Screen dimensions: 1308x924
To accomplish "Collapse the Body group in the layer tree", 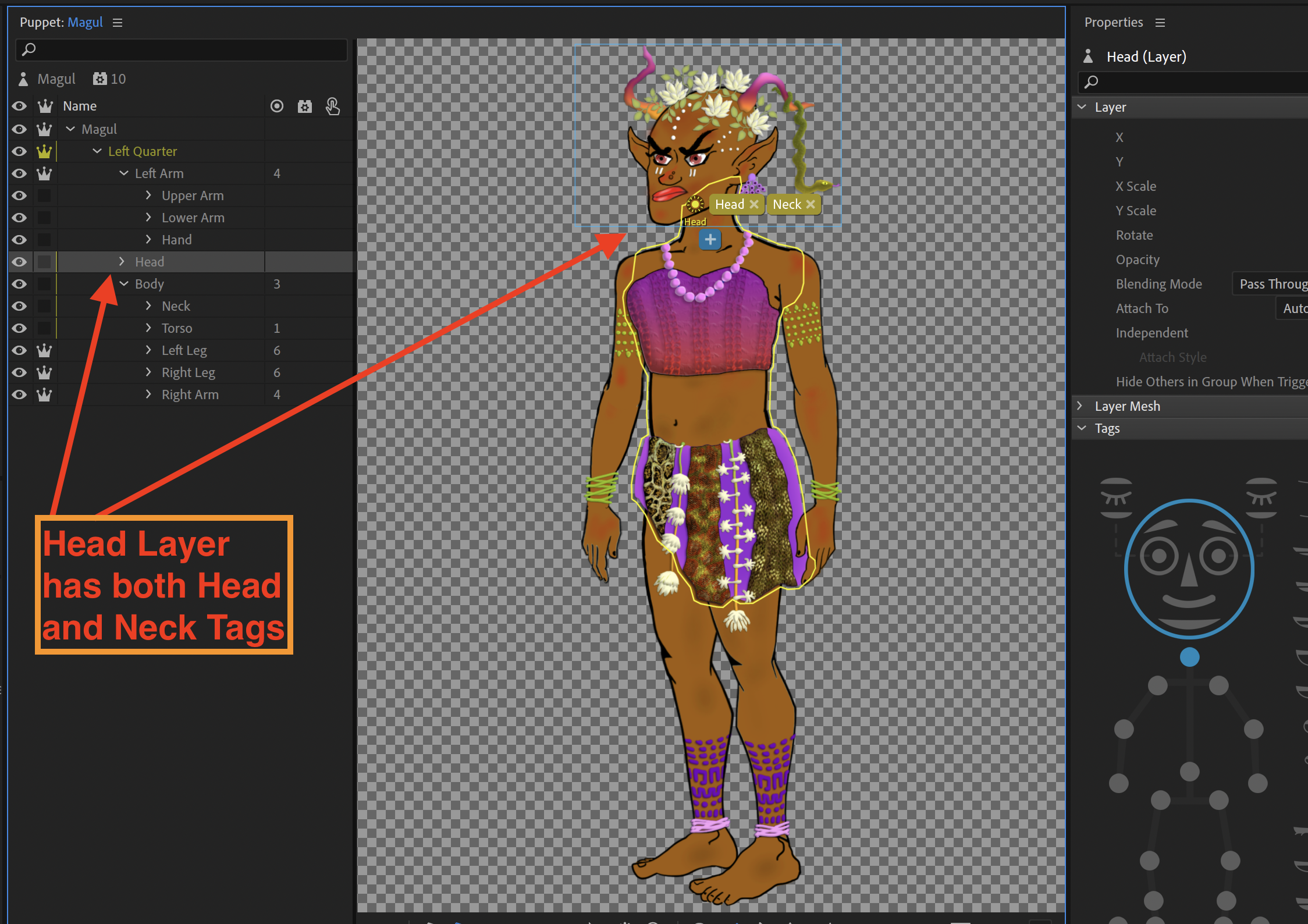I will coord(123,284).
